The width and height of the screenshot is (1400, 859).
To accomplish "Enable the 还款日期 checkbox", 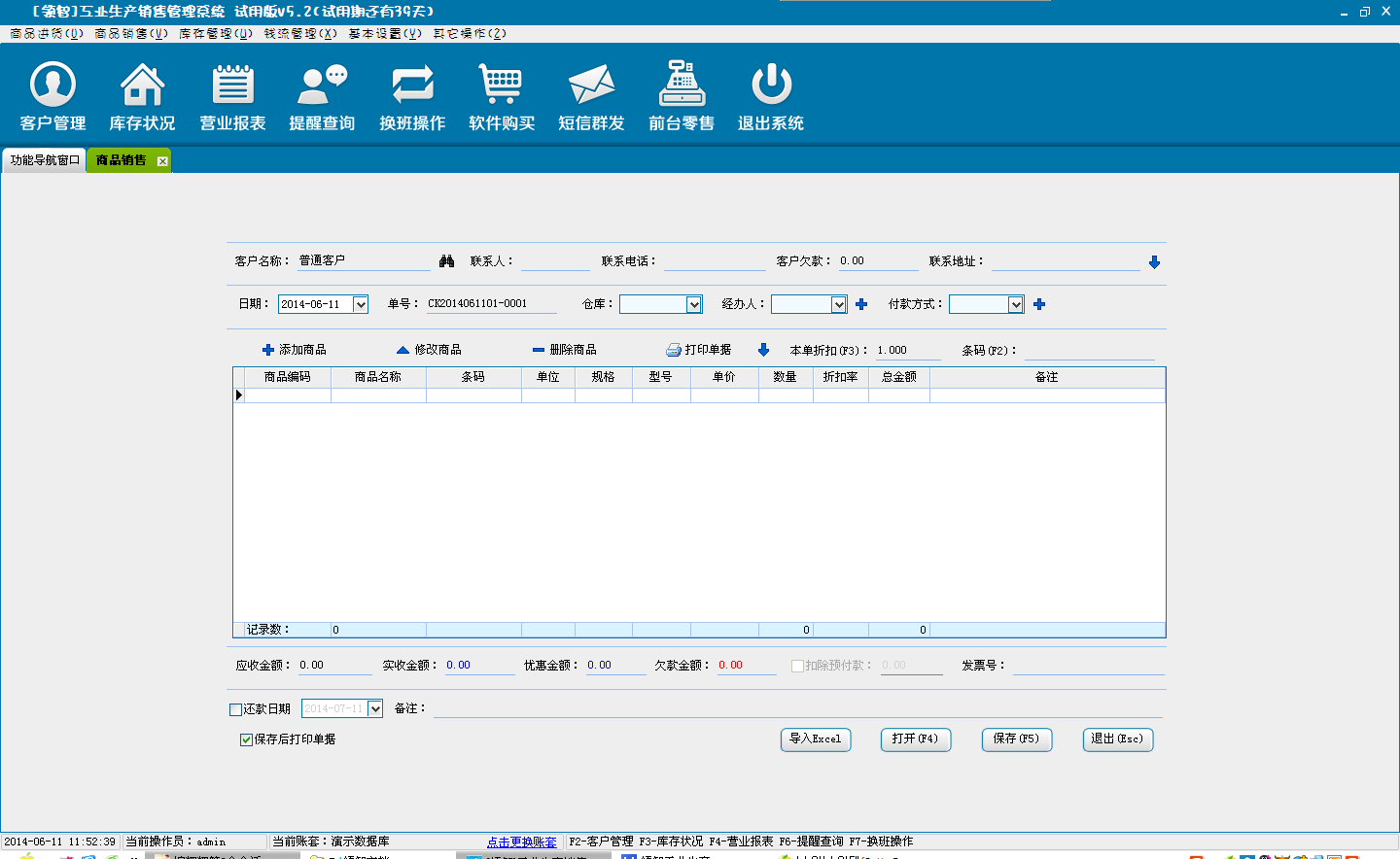I will pos(235,709).
